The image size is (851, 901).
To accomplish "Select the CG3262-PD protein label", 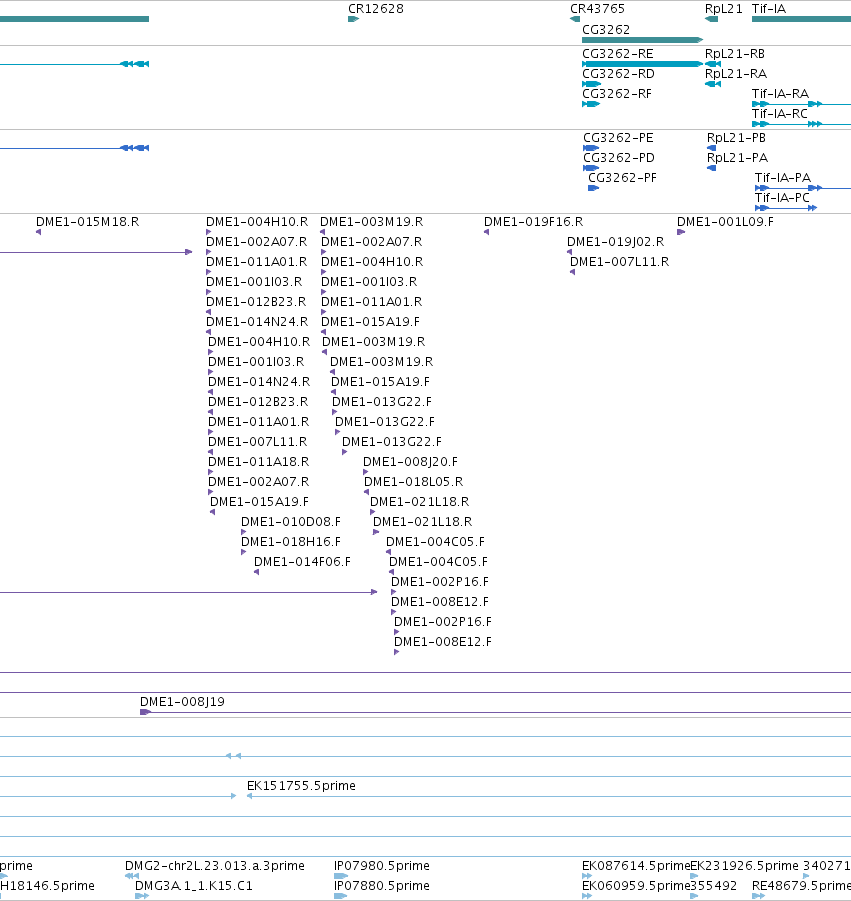I will click(x=619, y=157).
